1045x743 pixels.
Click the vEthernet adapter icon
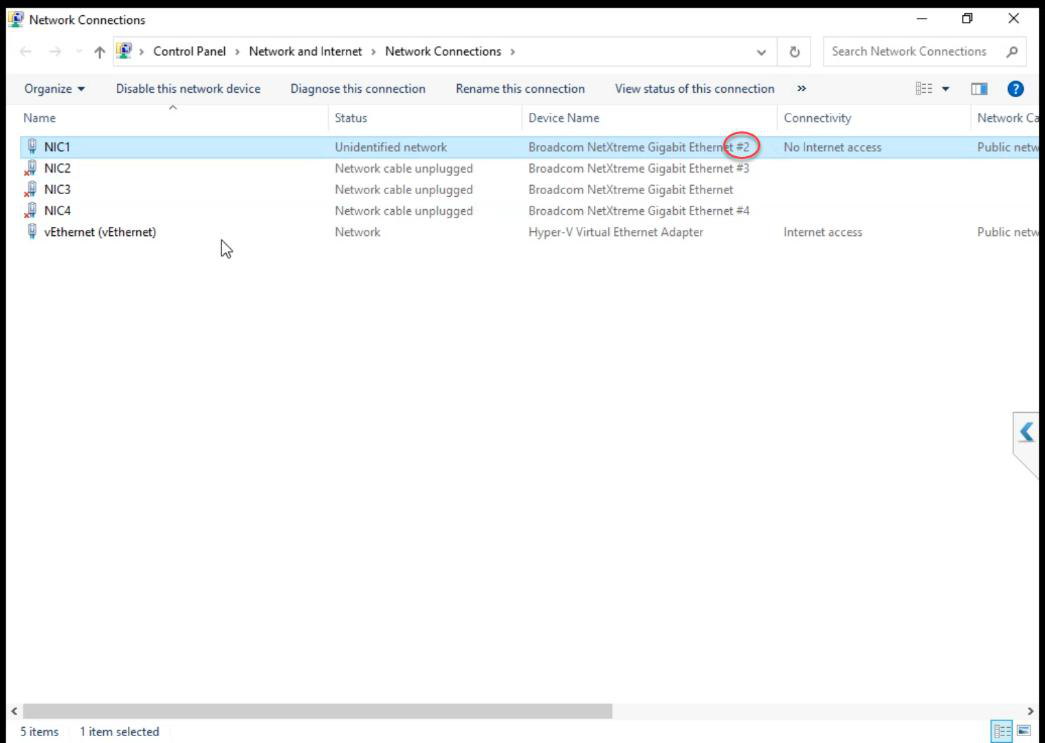click(x=31, y=232)
